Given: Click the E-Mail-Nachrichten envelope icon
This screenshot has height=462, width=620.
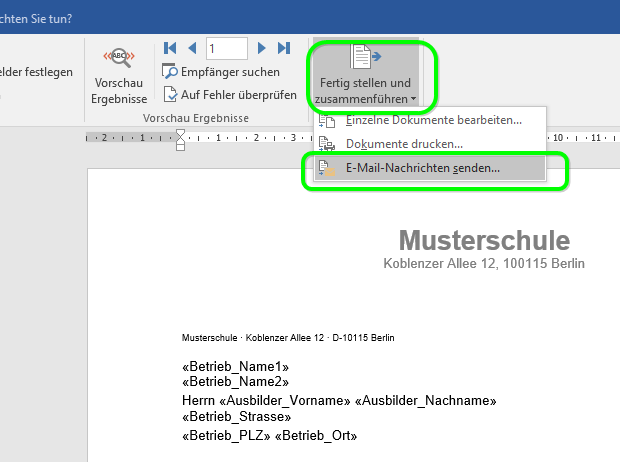Looking at the screenshot, I should click(327, 168).
